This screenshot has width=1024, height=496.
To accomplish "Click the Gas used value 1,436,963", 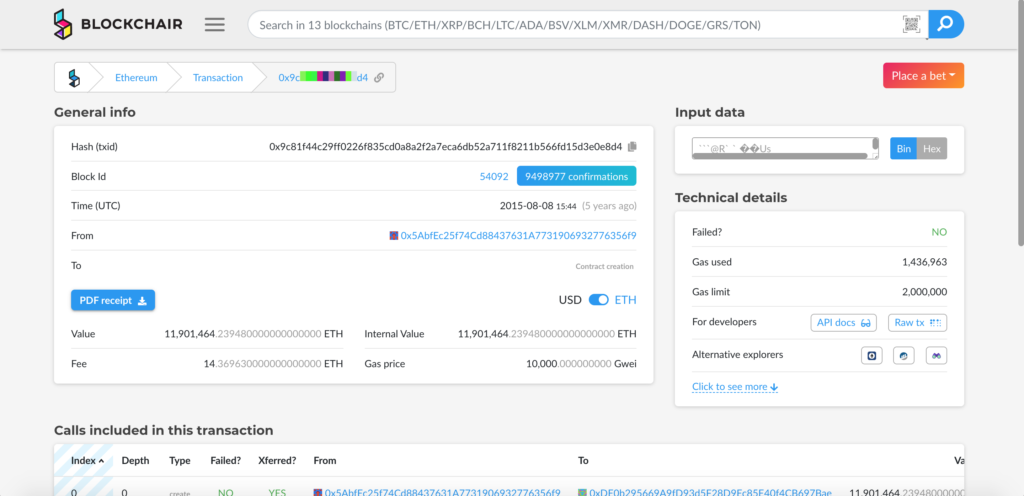I will pyautogui.click(x=924, y=262).
